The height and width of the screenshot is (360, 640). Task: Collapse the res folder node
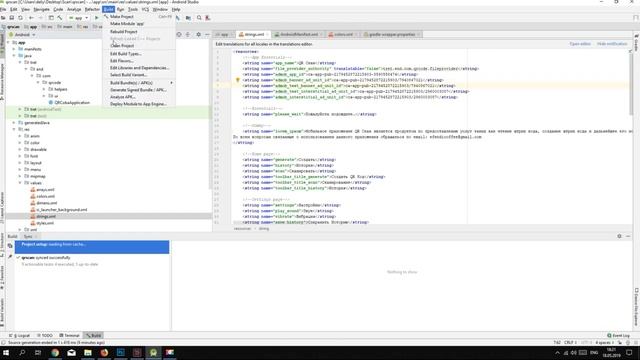tap(14, 129)
